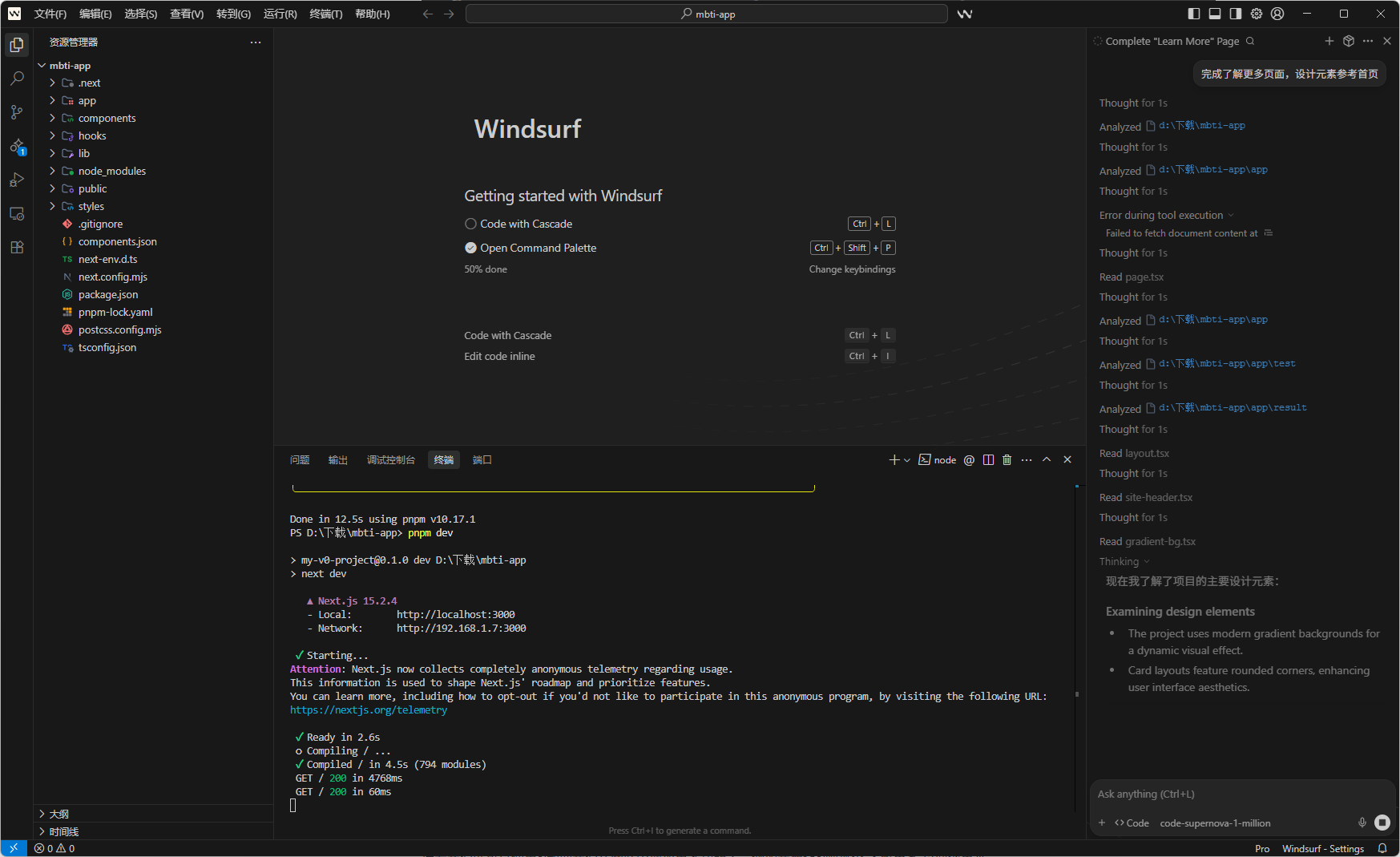Toggle the primary sidebar layout button
Viewport: 1400px width, 857px height.
coord(1194,14)
